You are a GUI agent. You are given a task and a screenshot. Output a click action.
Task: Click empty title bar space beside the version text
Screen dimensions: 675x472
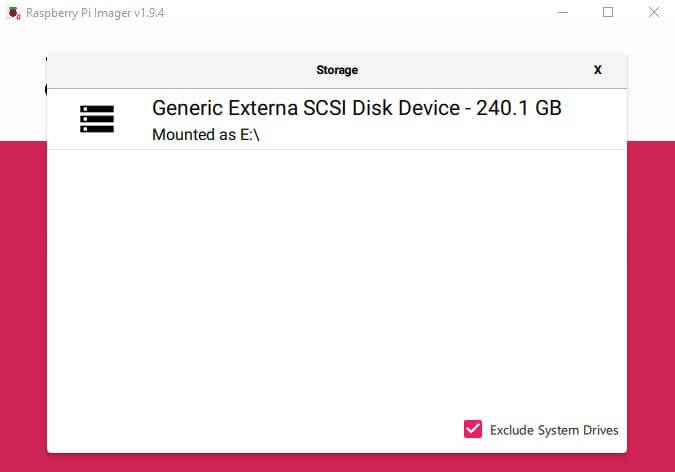click(x=350, y=13)
